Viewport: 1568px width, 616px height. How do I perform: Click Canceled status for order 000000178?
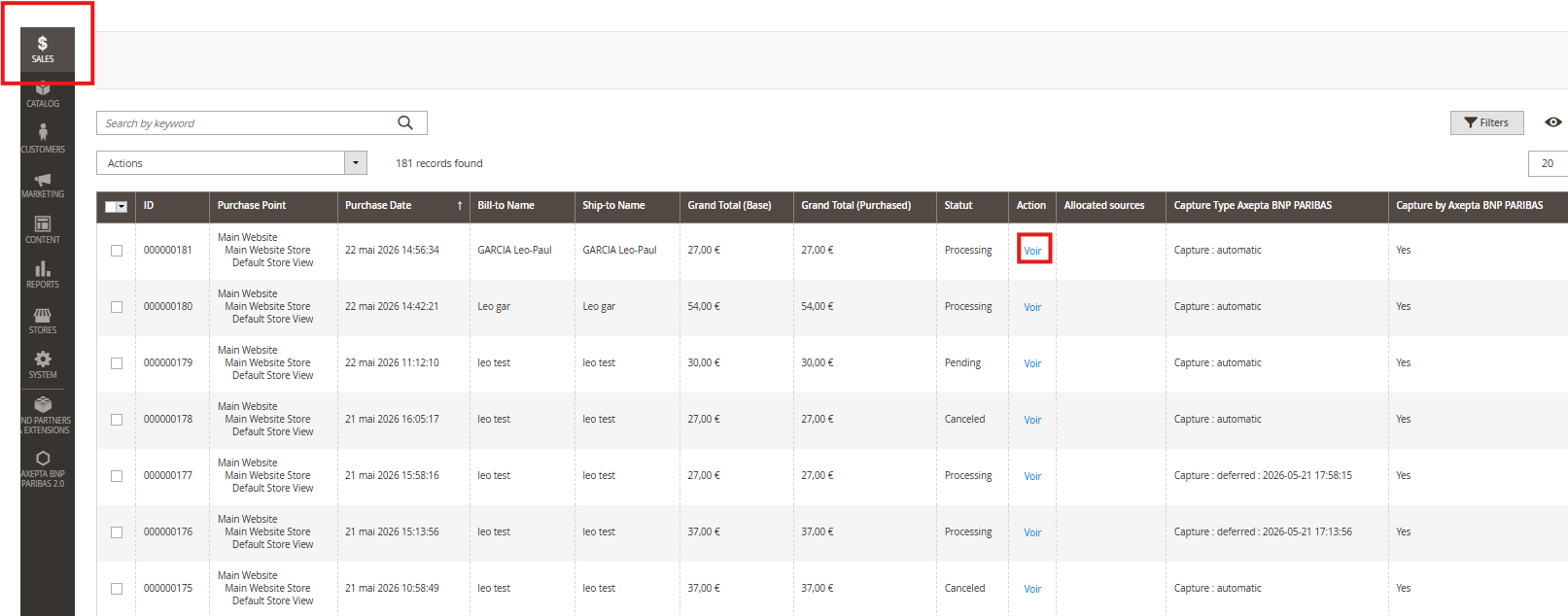tap(964, 420)
